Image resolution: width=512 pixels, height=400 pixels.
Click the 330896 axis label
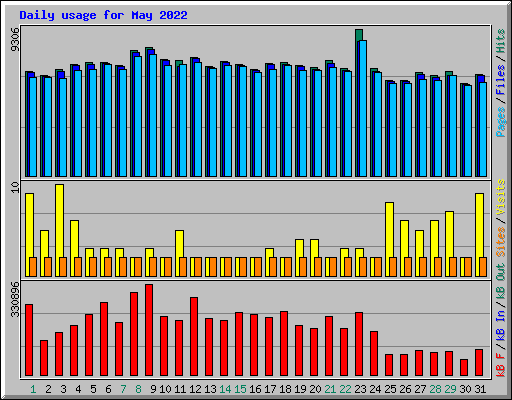point(15,299)
